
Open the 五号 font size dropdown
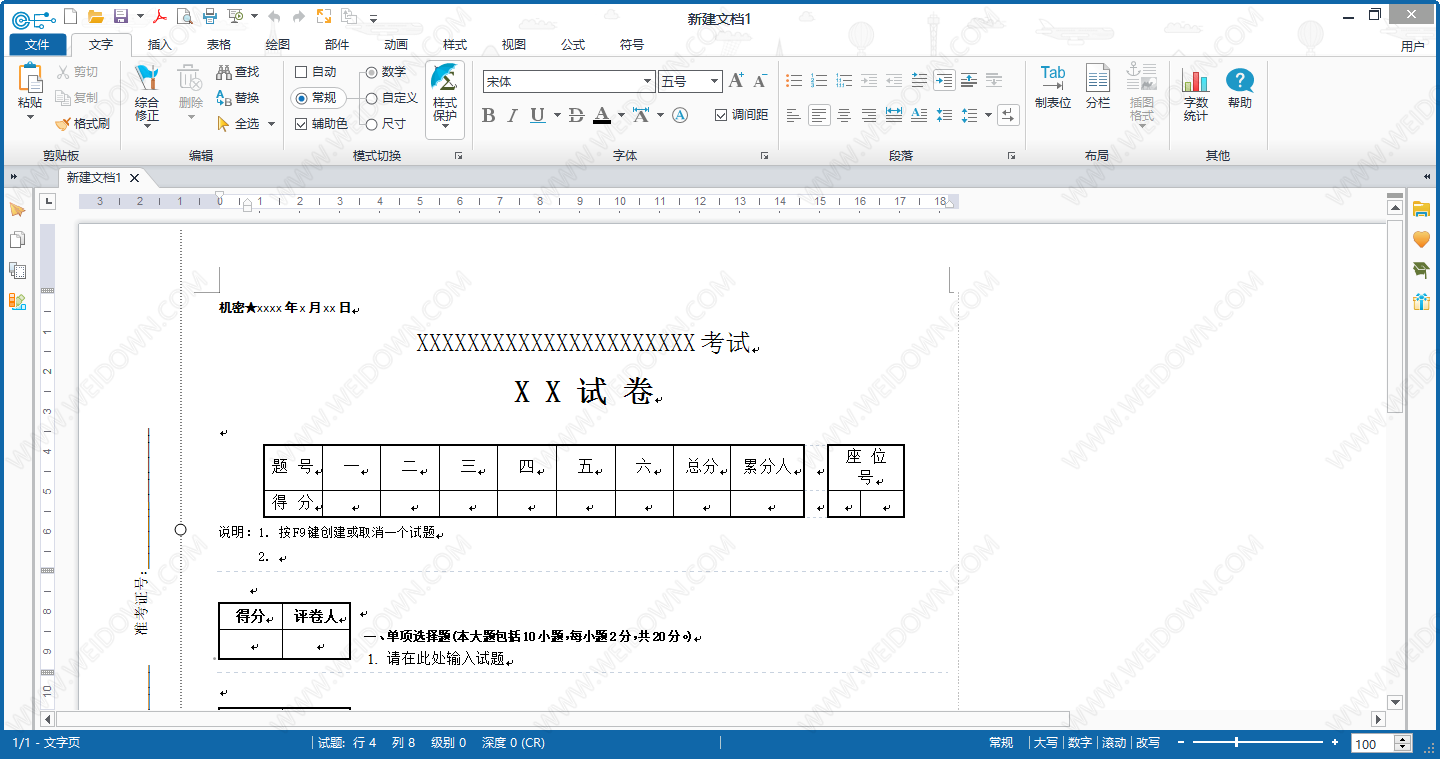click(715, 82)
